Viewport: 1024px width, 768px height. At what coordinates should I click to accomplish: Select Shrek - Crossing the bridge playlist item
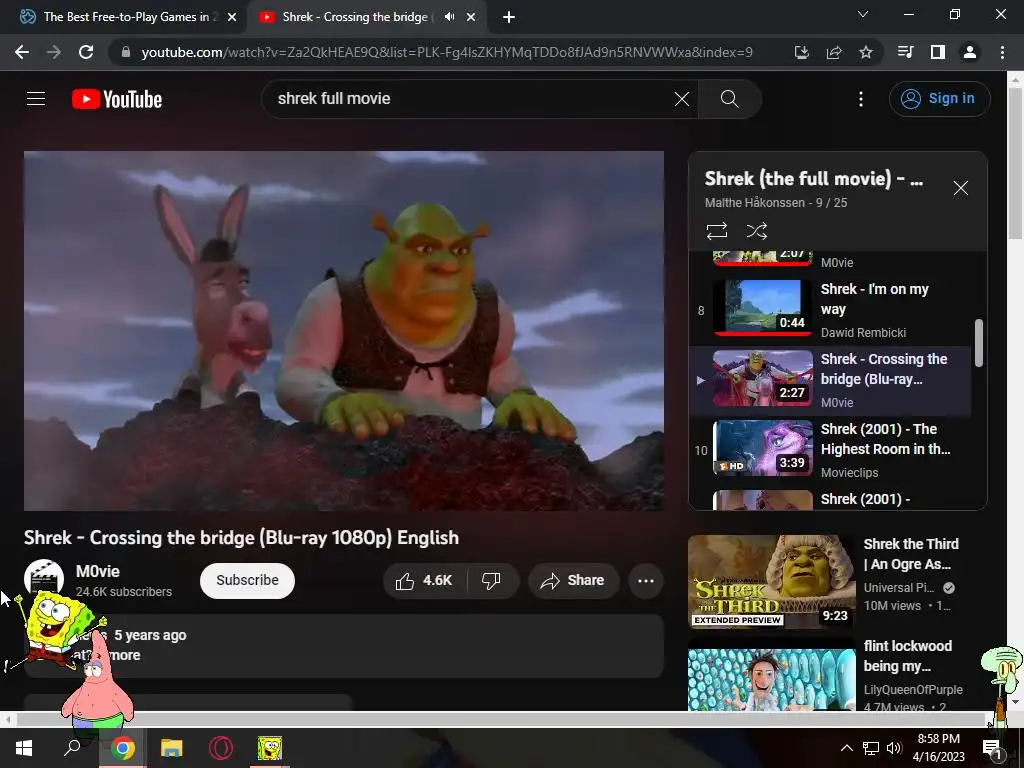830,381
